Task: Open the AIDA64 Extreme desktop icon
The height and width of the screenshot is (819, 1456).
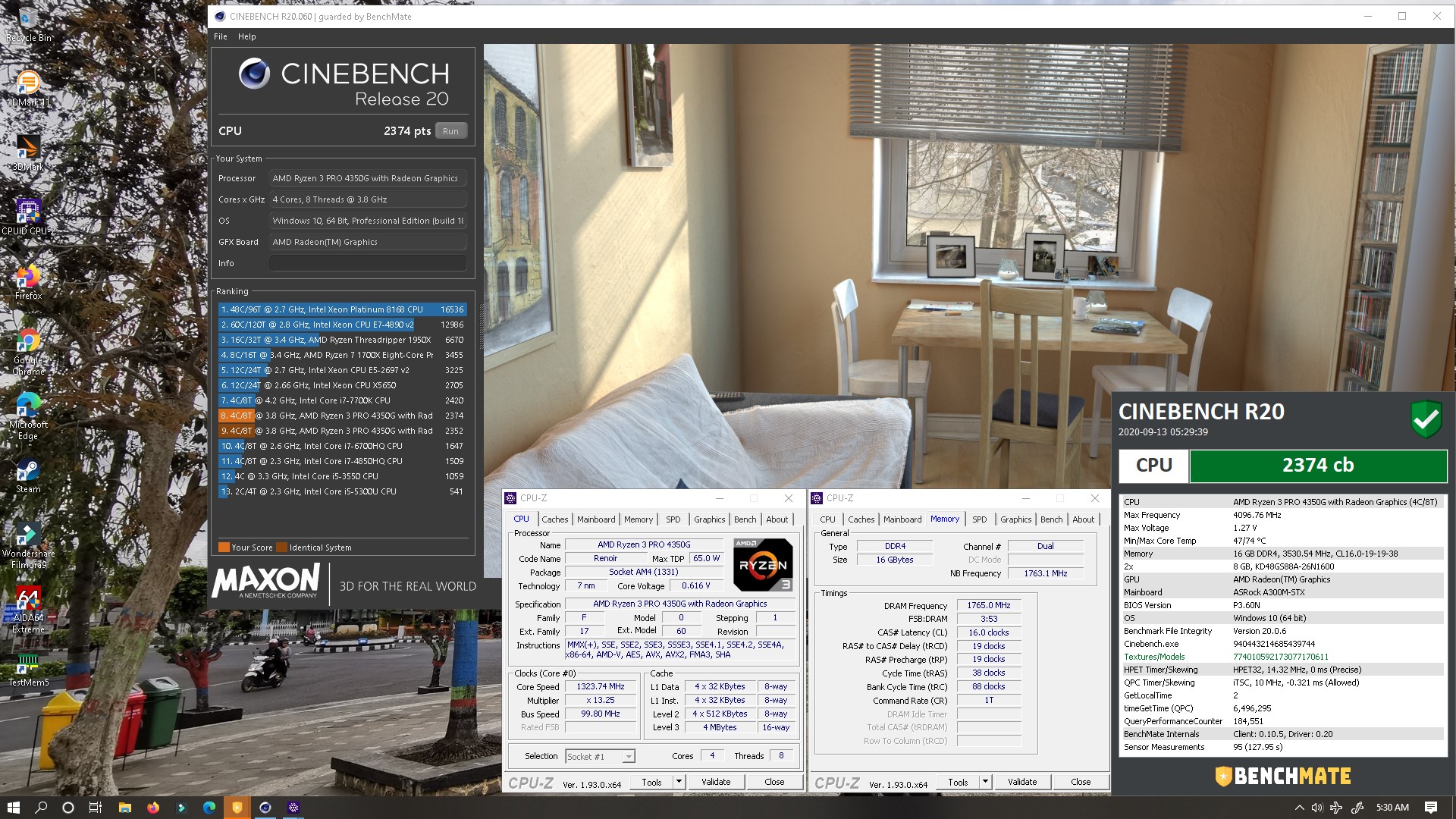Action: (28, 610)
